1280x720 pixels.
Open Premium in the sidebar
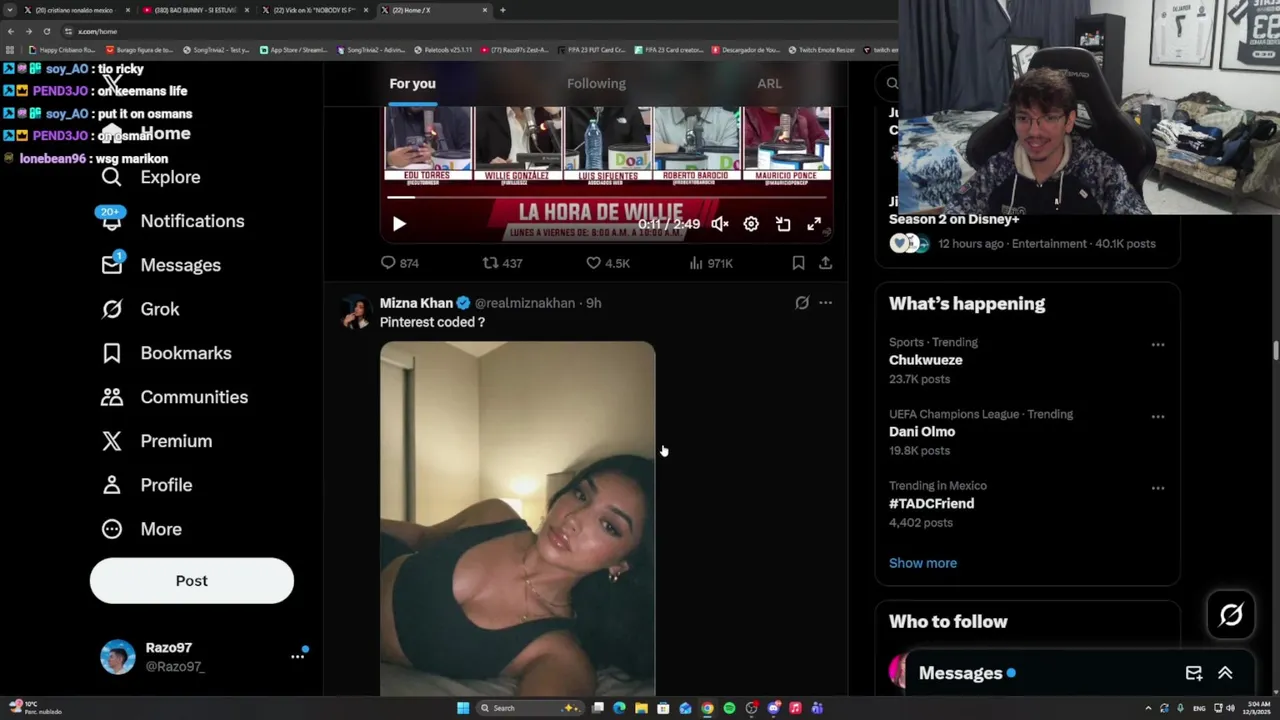pos(156,441)
